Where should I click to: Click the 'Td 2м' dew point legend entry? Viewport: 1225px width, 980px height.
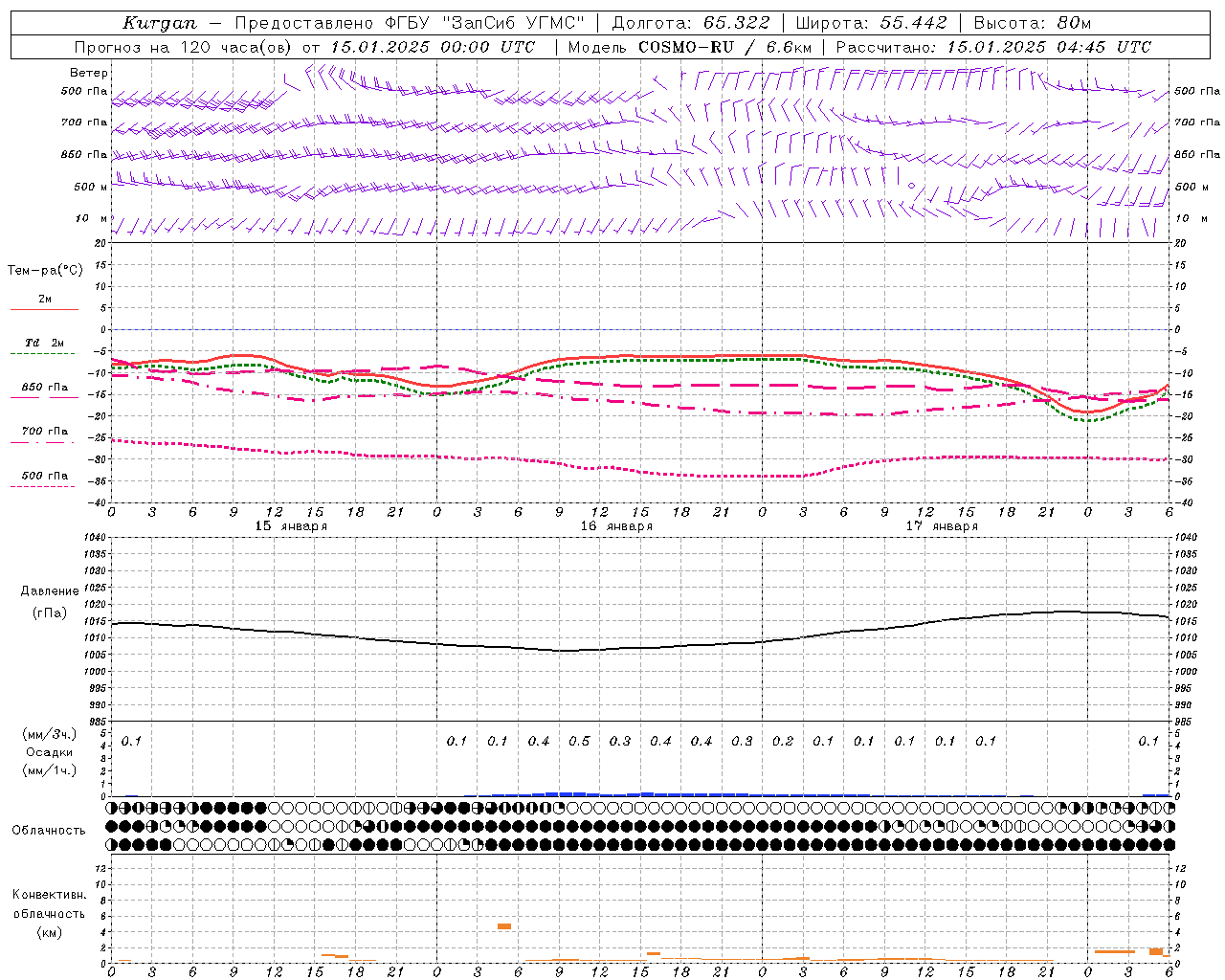[x=45, y=343]
